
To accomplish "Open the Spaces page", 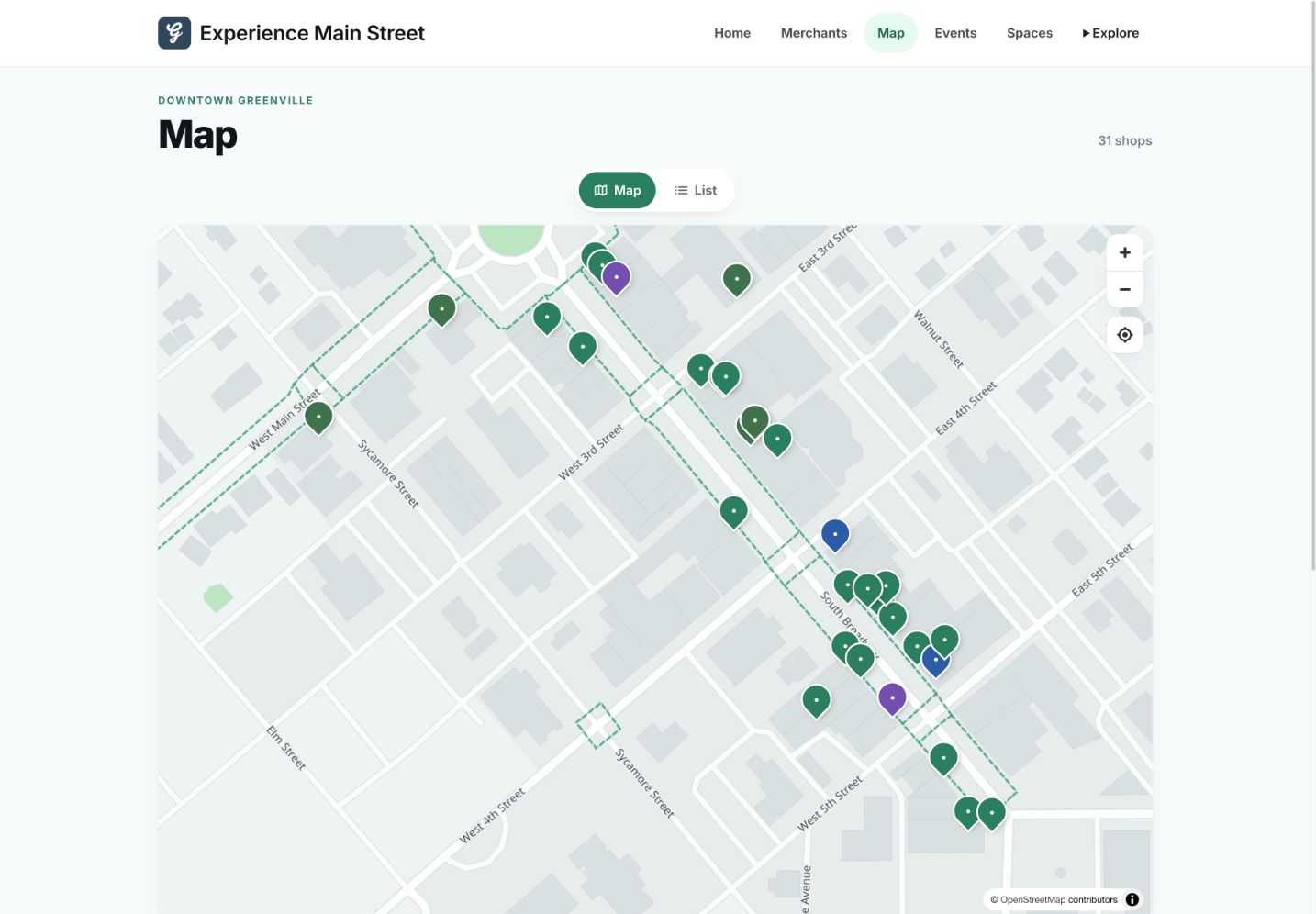I will click(x=1030, y=33).
